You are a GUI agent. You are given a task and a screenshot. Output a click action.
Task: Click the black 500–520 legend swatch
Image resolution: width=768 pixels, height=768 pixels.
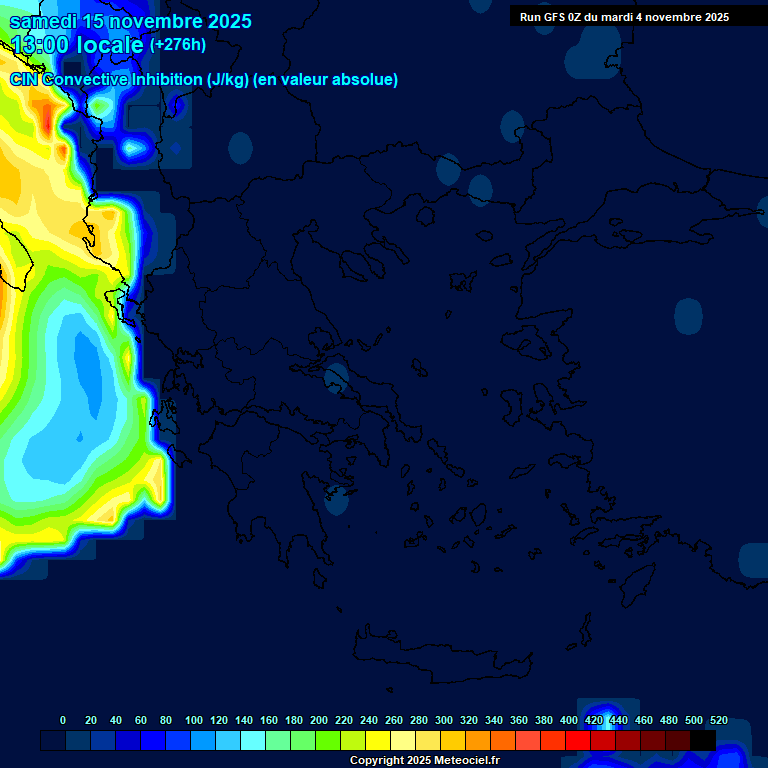point(703,741)
